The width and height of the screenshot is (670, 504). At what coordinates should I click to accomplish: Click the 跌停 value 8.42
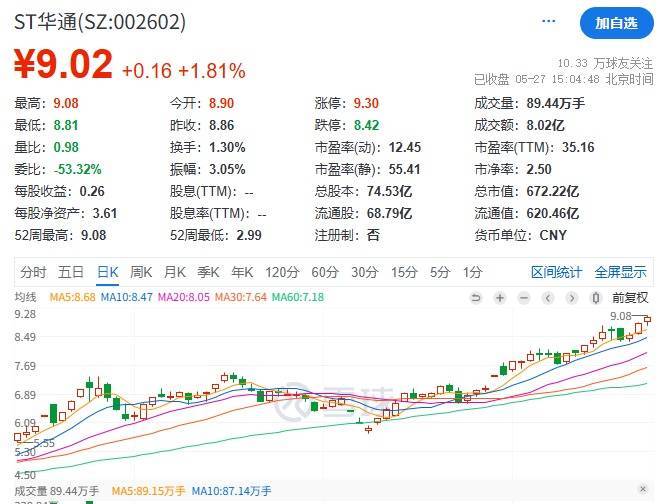(366, 125)
